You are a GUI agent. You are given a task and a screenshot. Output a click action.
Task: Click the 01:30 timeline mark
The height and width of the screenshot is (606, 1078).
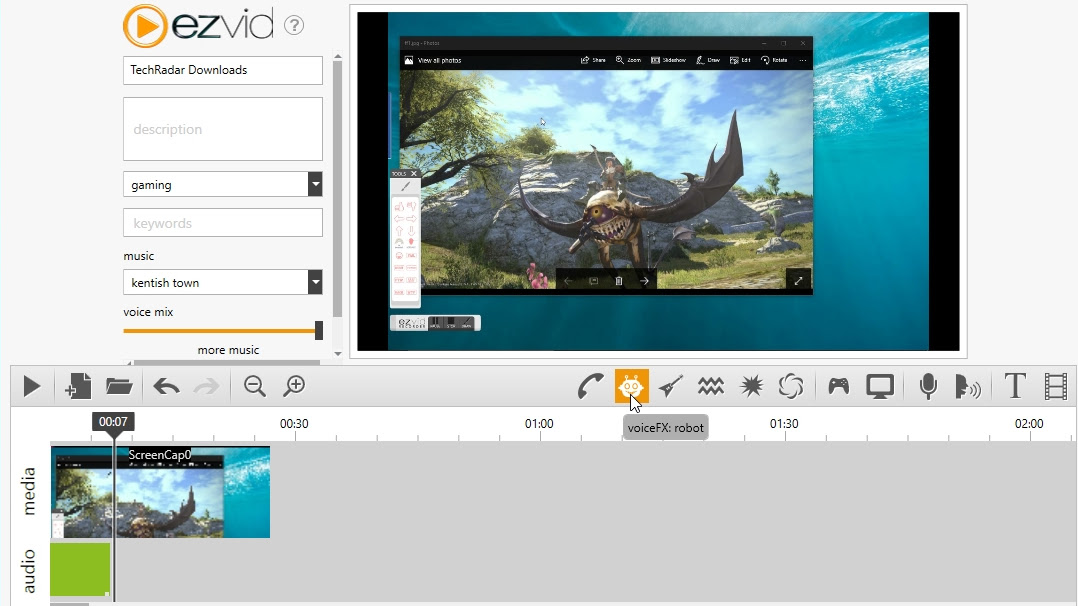(784, 424)
